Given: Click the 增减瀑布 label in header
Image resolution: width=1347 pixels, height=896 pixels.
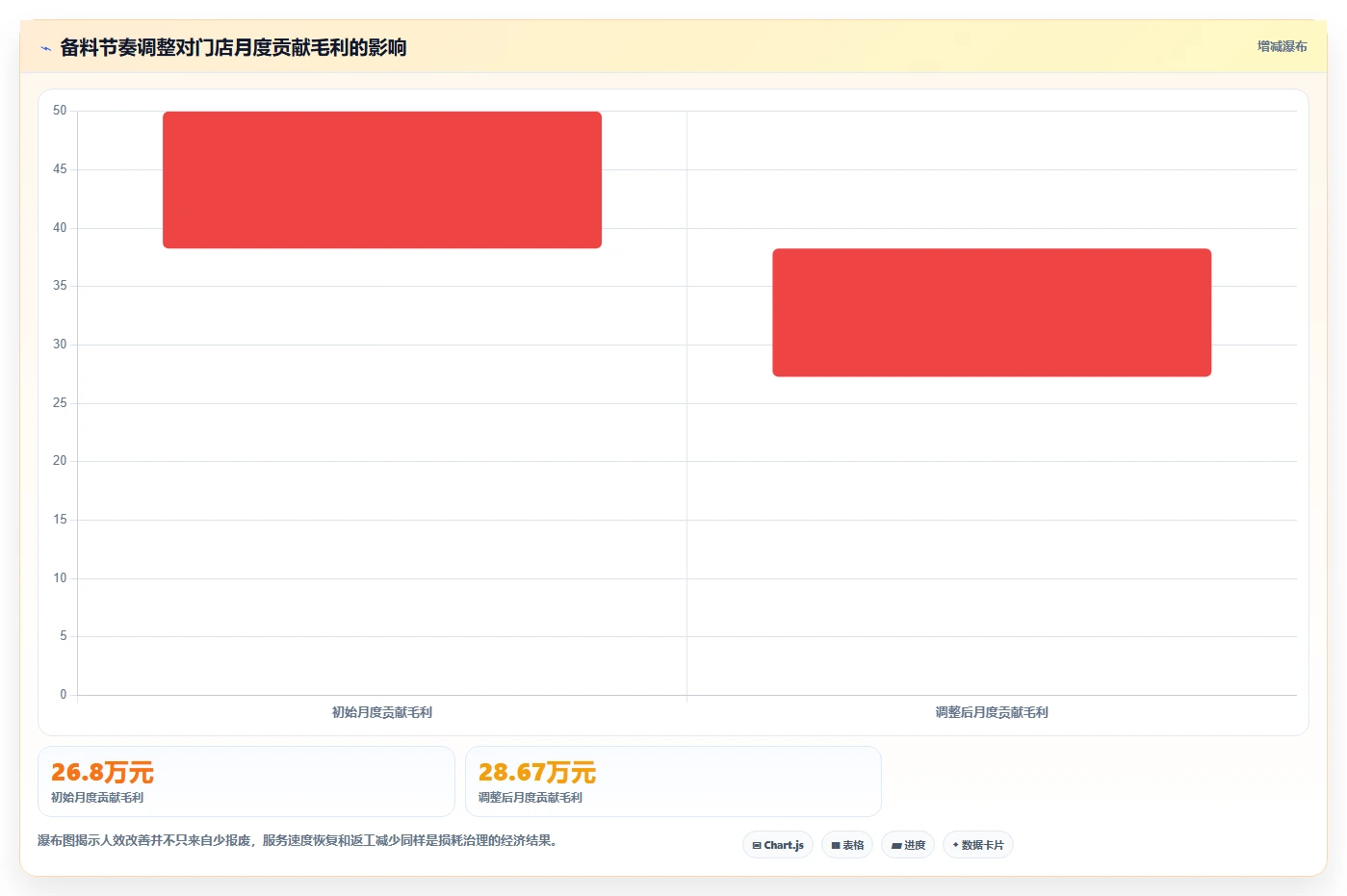Looking at the screenshot, I should [1282, 46].
